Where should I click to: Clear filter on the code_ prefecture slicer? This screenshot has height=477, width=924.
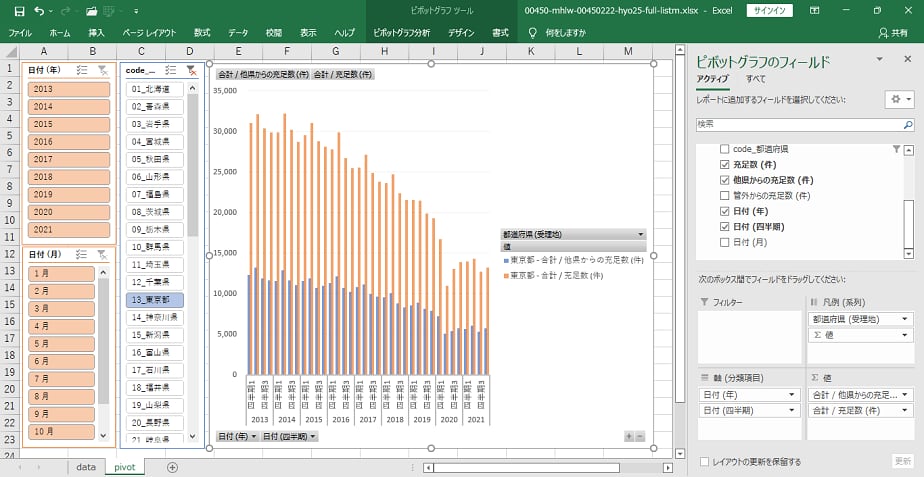190,70
